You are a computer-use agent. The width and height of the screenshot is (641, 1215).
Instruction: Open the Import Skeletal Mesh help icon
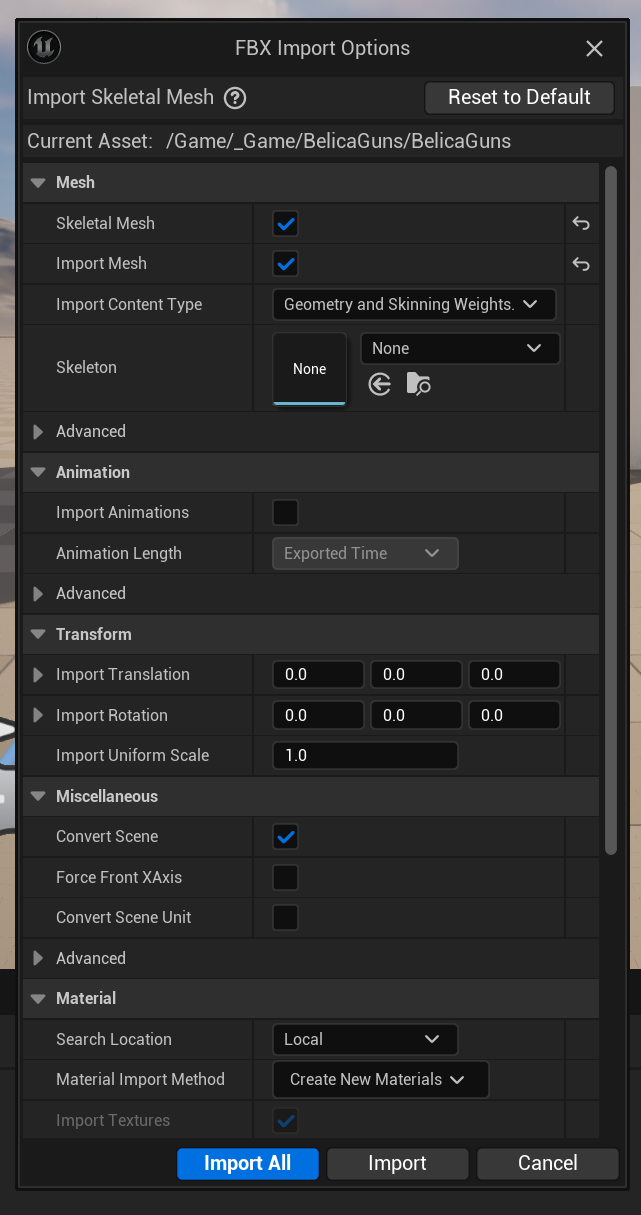(235, 98)
